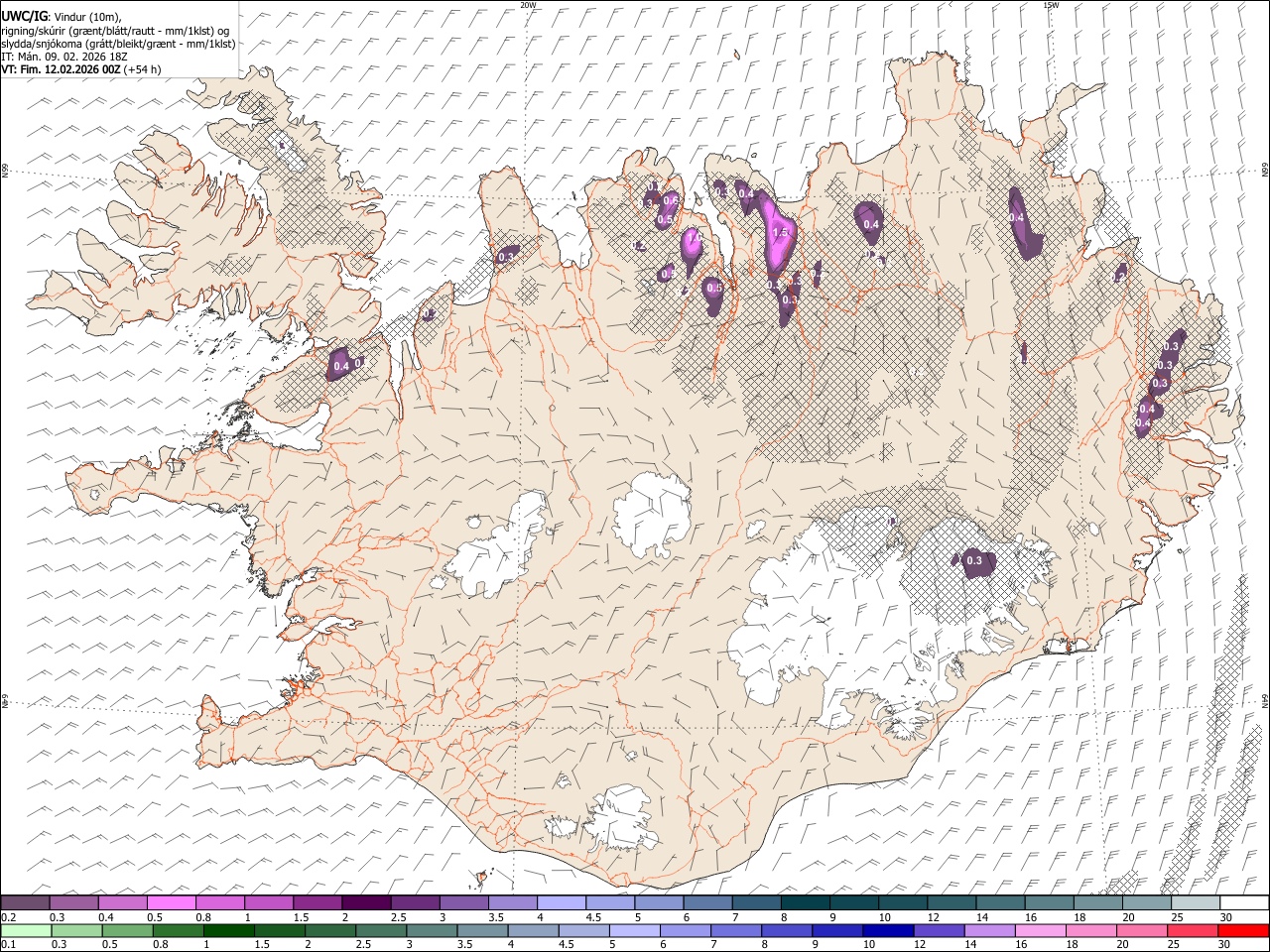Click the '15W' longitude label at top

click(x=1051, y=5)
